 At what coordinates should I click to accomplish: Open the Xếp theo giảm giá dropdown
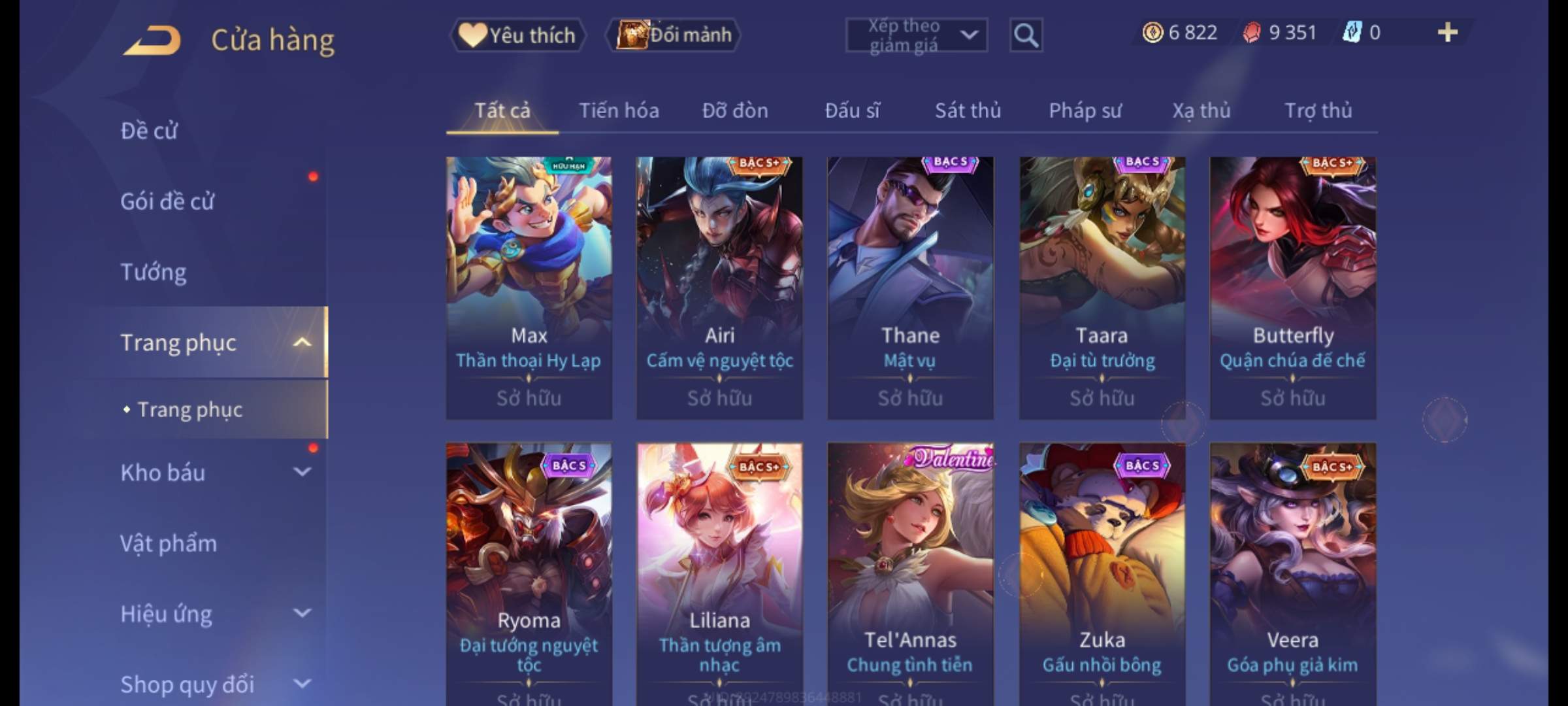click(916, 35)
